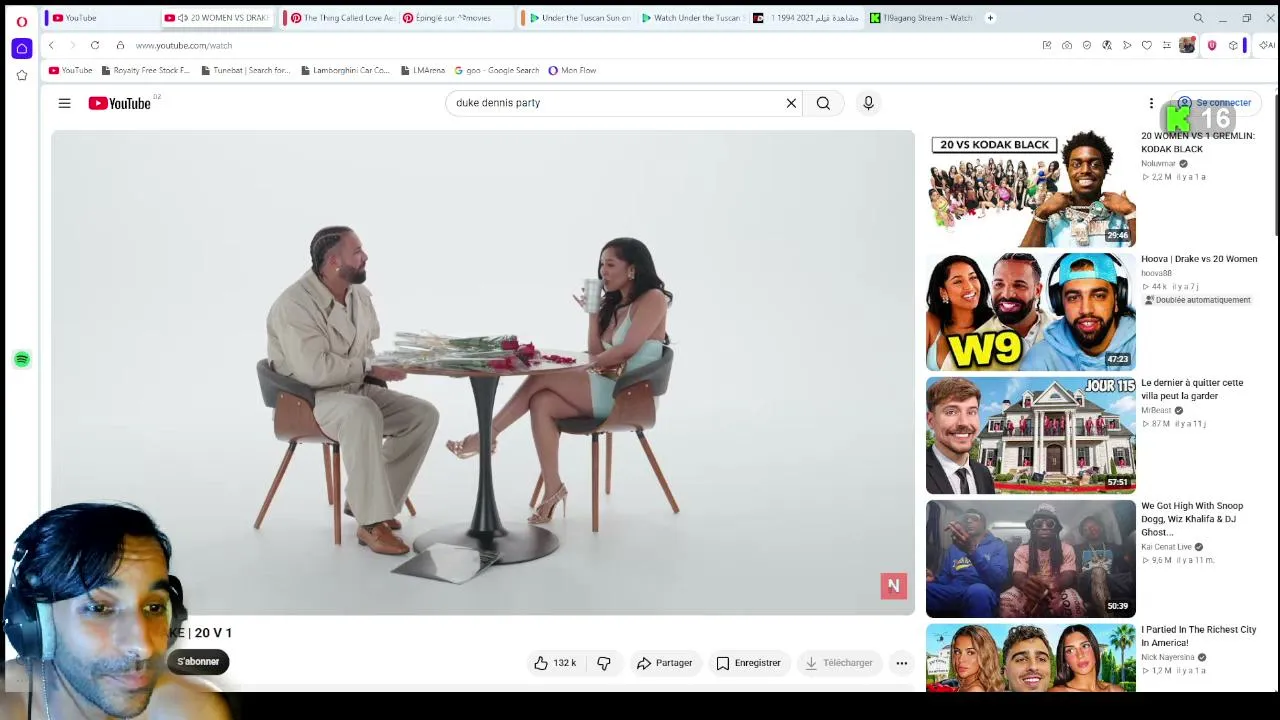The width and height of the screenshot is (1280, 720).
Task: Open the new tab plus button
Action: 990,18
